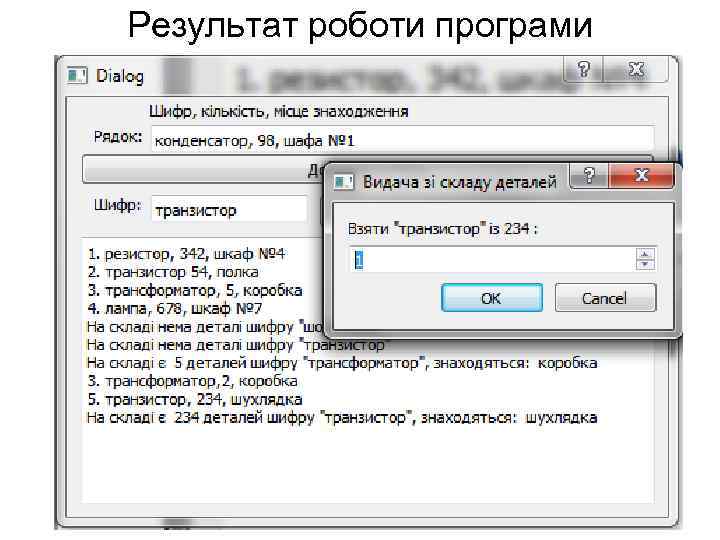Click message 'На складі є 234 деталей шифру "транзистор"'
720x540 pixels.
[x=250, y=417]
